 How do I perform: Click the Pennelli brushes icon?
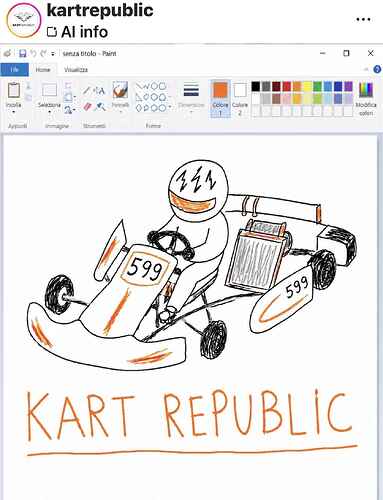pos(120,90)
